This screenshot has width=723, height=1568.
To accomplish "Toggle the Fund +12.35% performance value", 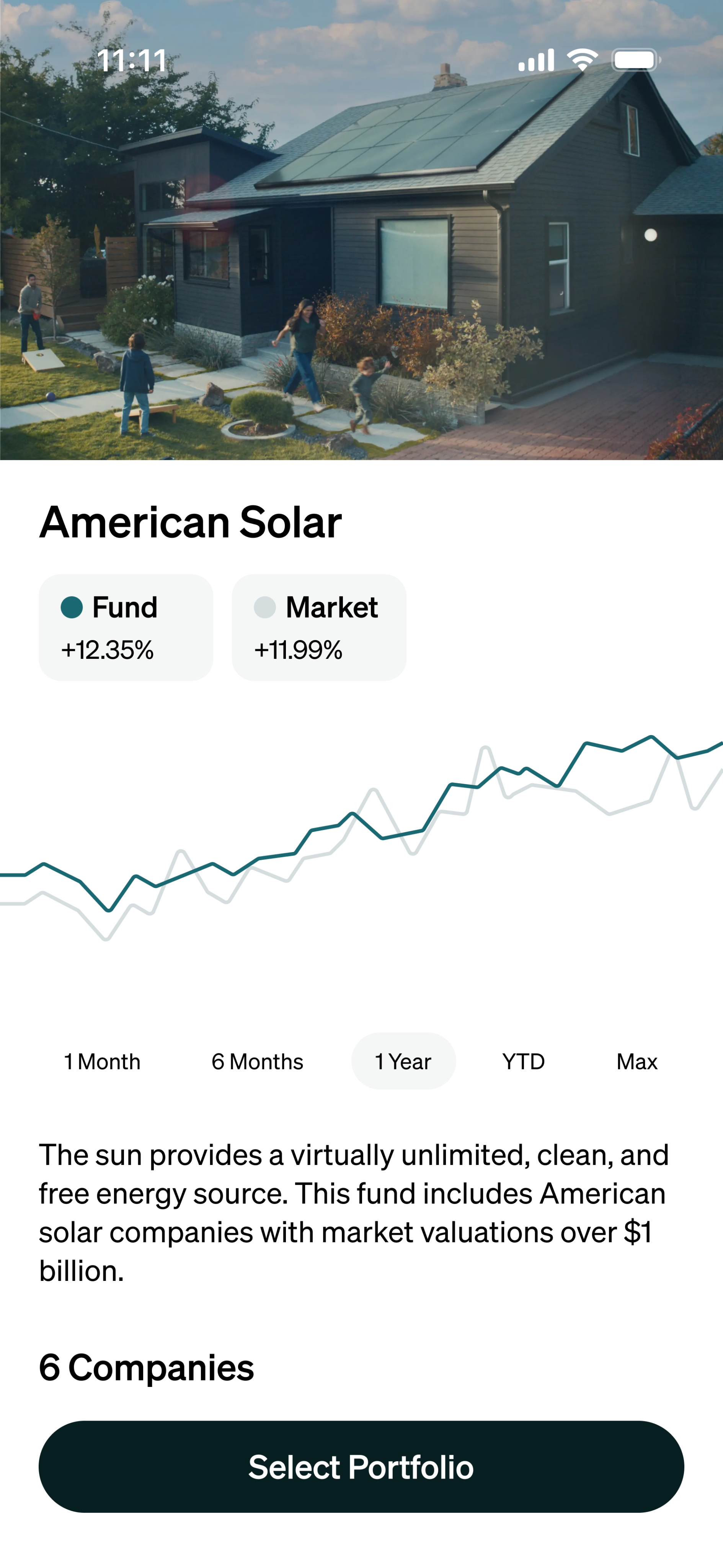I will click(x=107, y=650).
